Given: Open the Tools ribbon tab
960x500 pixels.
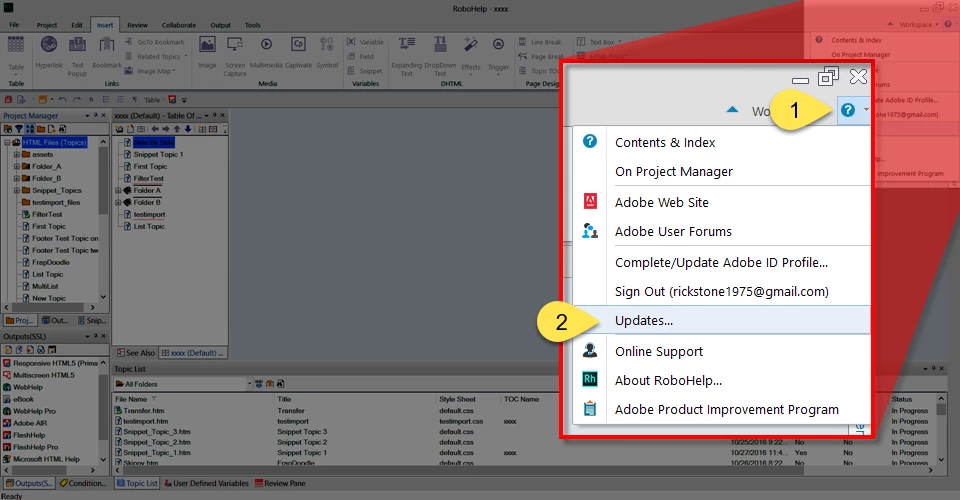Looking at the screenshot, I should 252,25.
